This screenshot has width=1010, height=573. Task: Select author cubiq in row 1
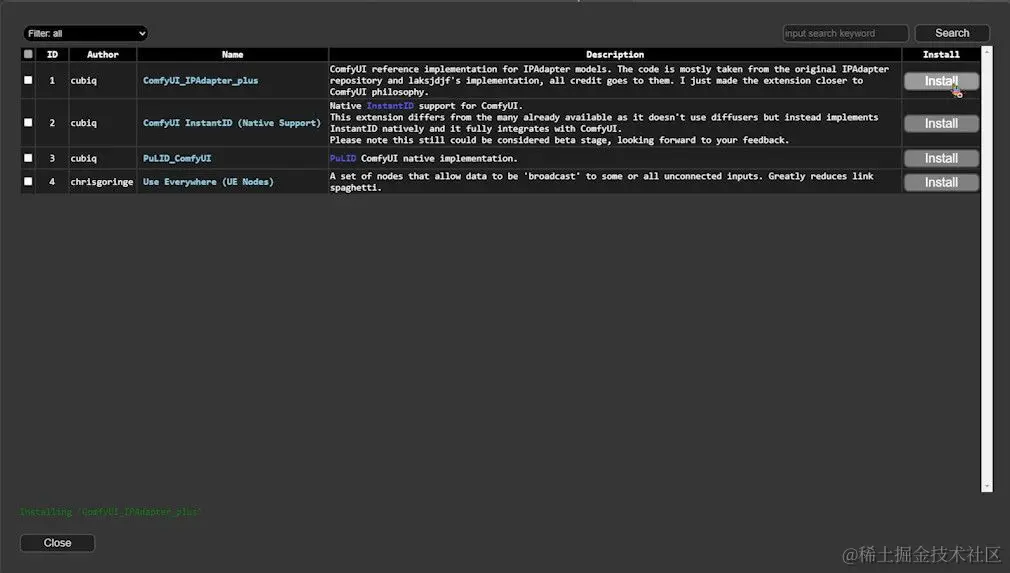click(x=84, y=80)
